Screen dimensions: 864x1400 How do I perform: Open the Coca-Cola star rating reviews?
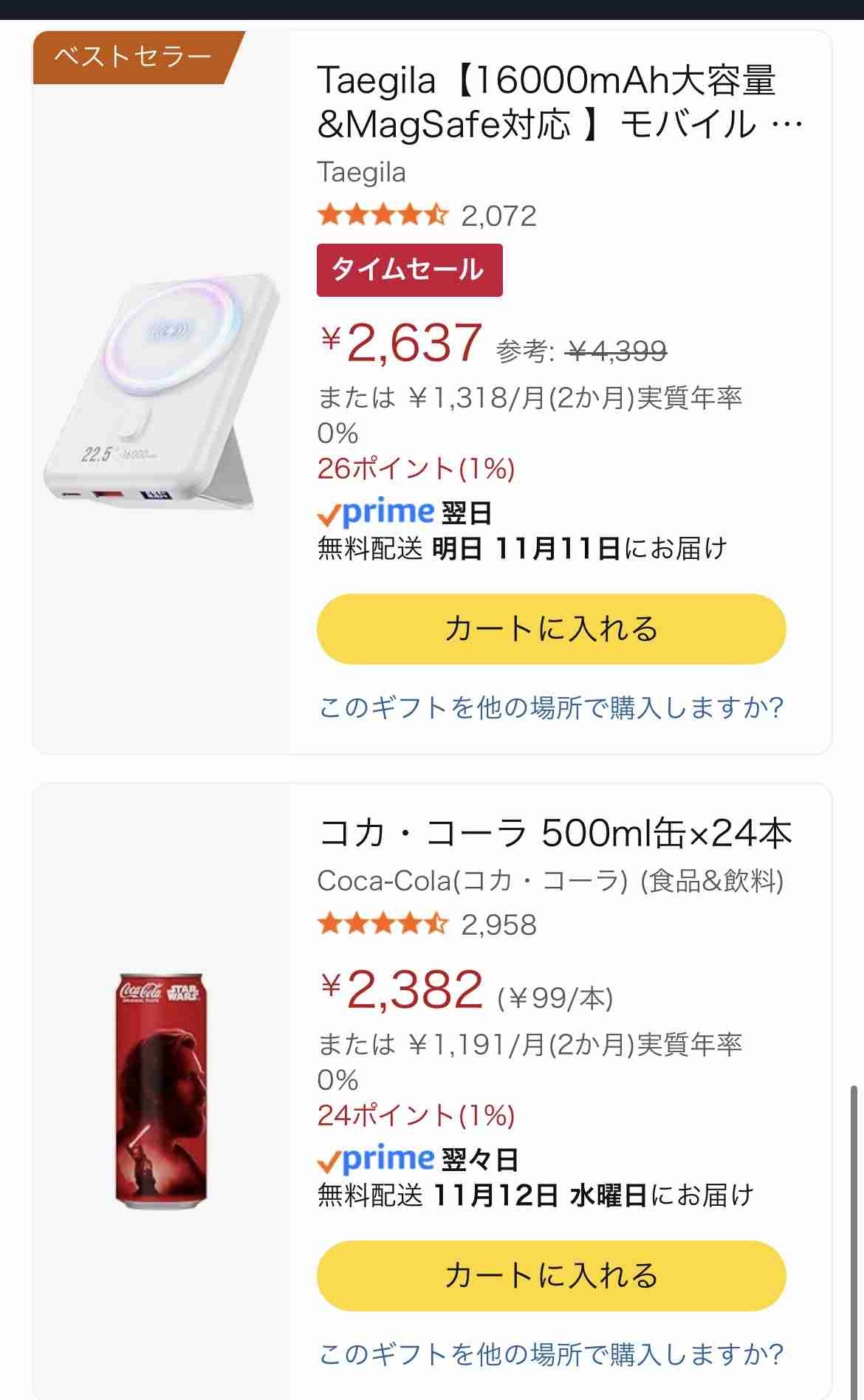click(383, 924)
